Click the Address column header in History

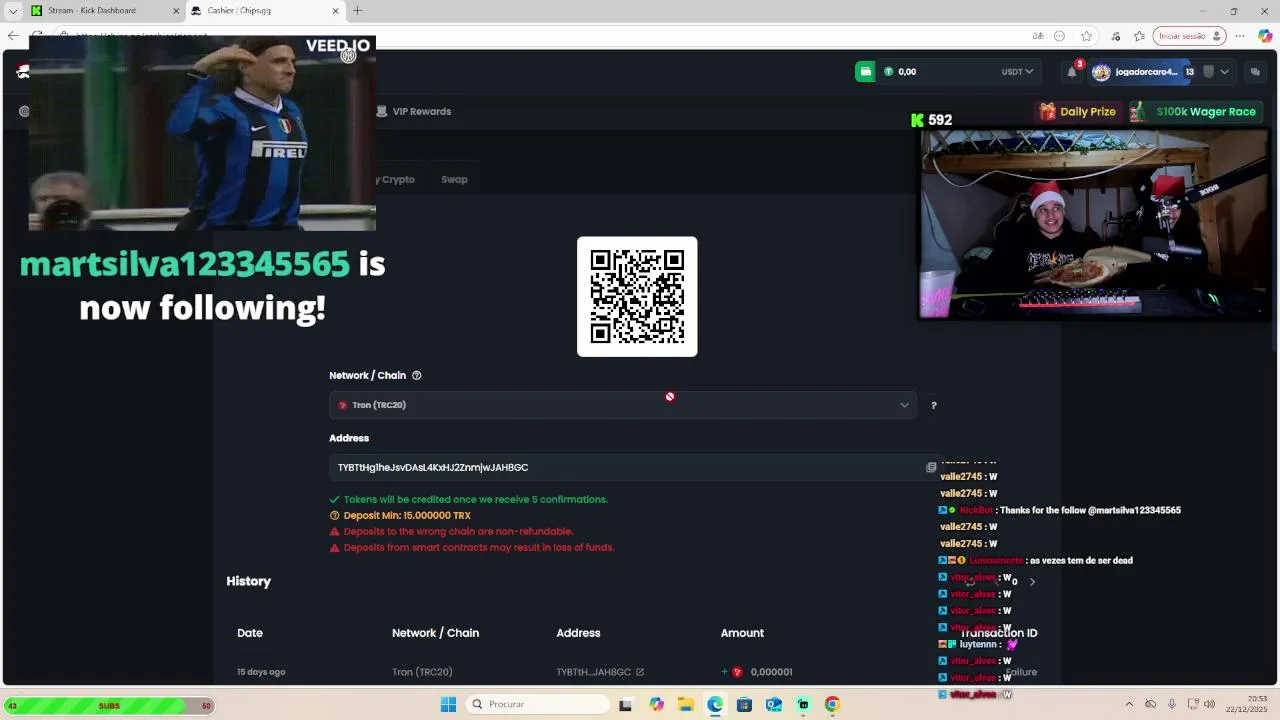point(578,633)
